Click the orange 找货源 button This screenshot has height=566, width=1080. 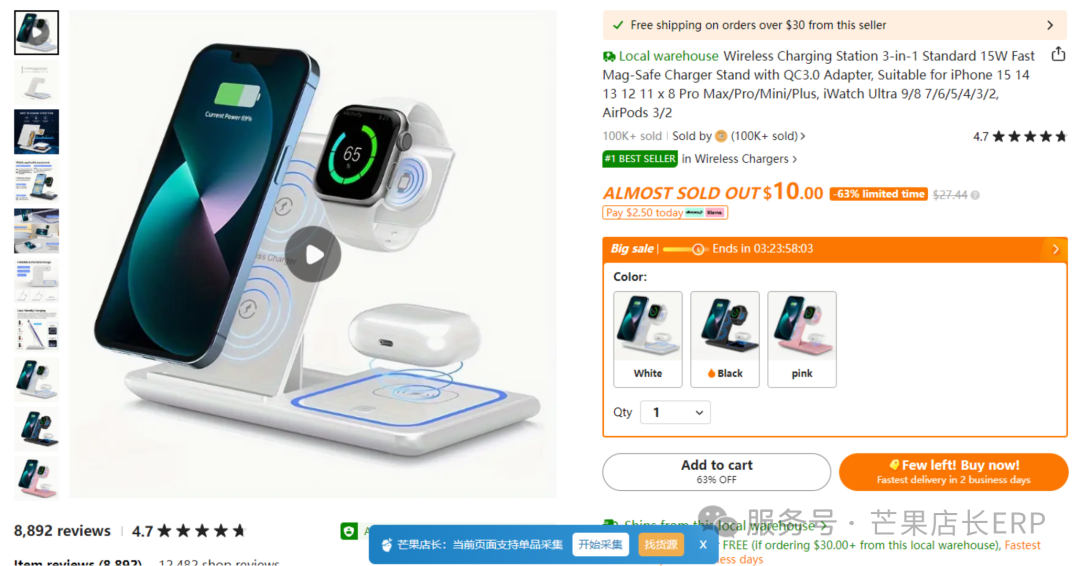point(661,545)
